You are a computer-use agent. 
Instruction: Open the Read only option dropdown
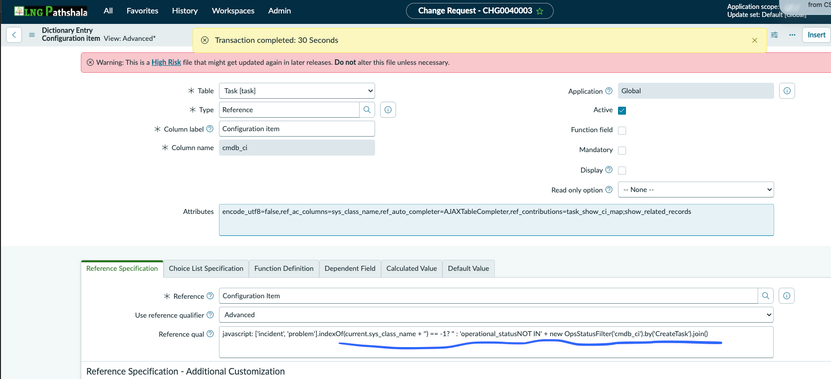[696, 189]
